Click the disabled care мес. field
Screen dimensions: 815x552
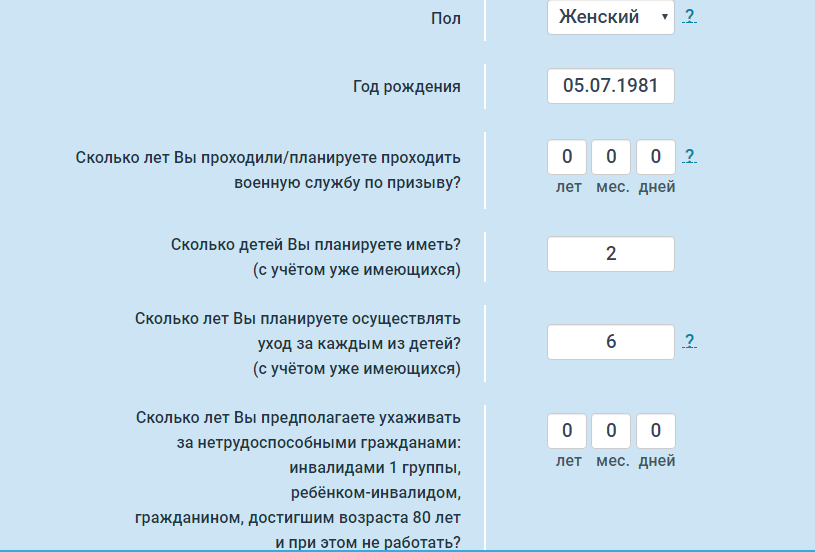pos(611,430)
